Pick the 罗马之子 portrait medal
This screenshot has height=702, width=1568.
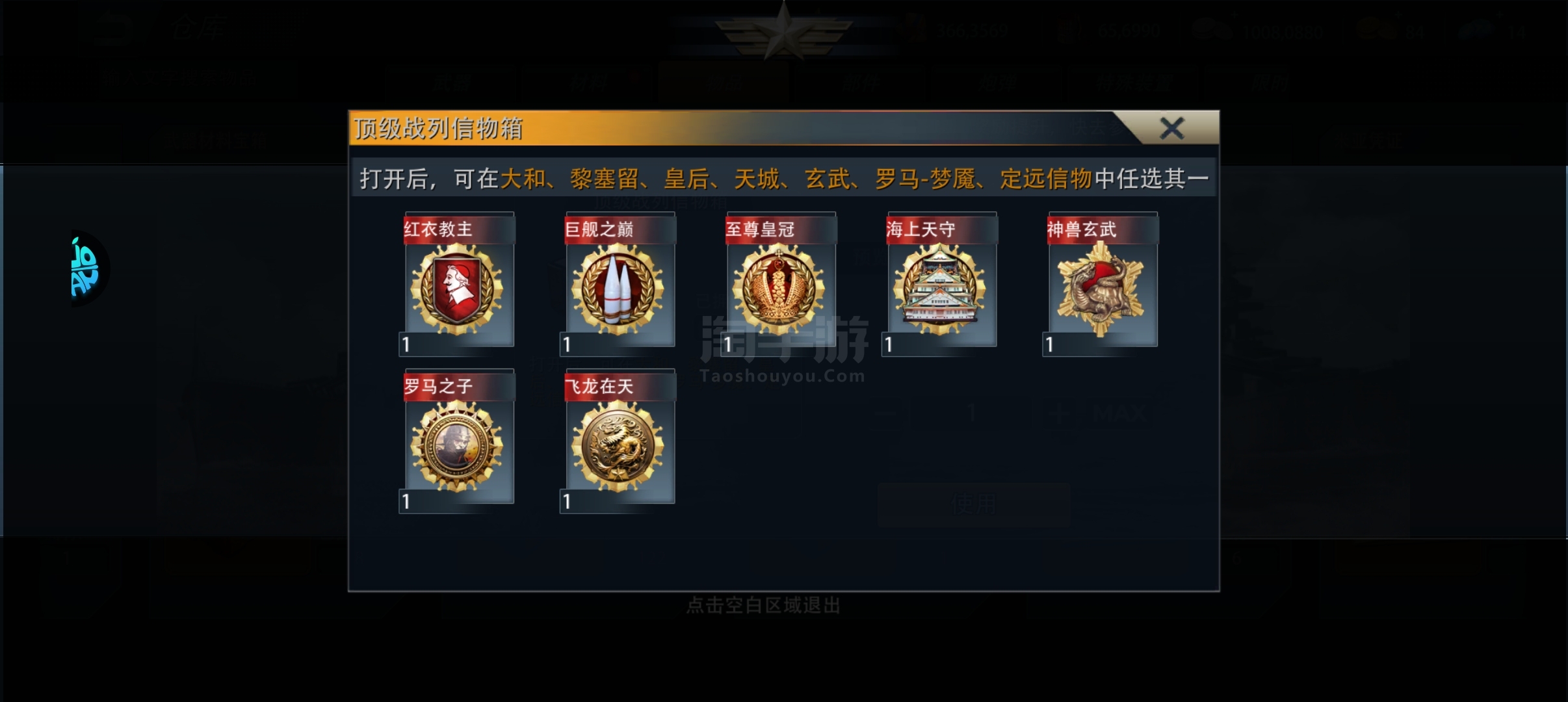[x=457, y=447]
